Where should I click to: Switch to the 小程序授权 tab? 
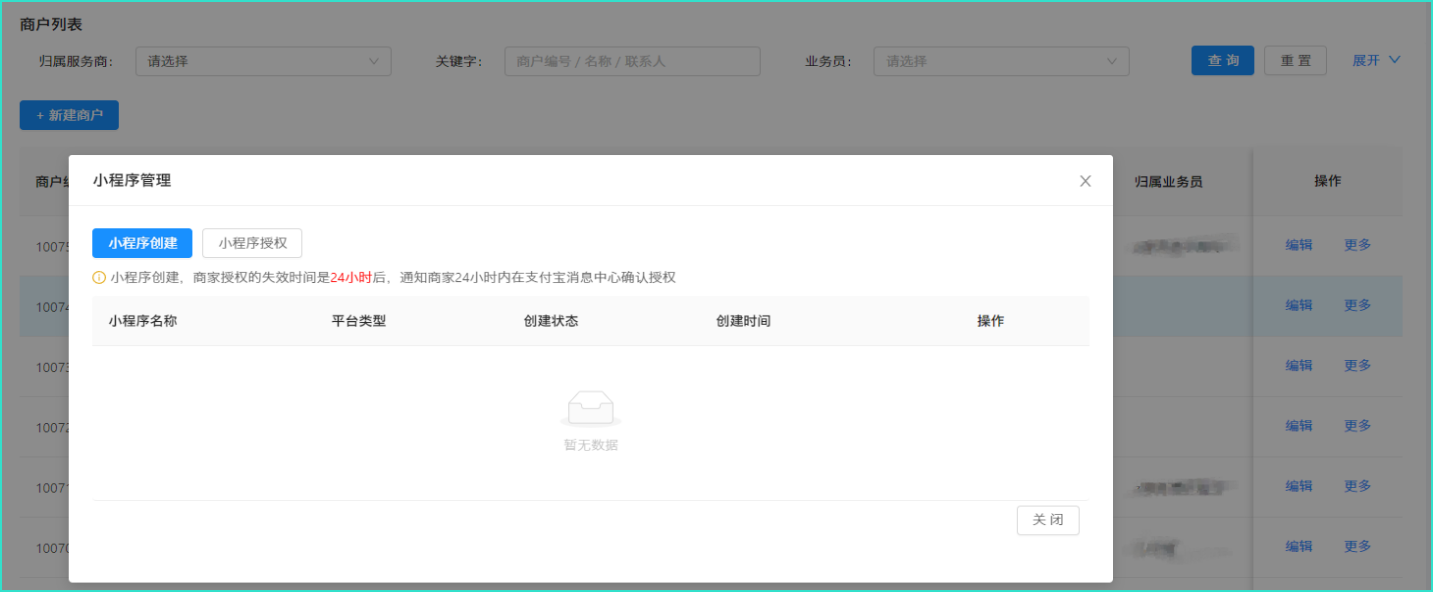(x=252, y=243)
